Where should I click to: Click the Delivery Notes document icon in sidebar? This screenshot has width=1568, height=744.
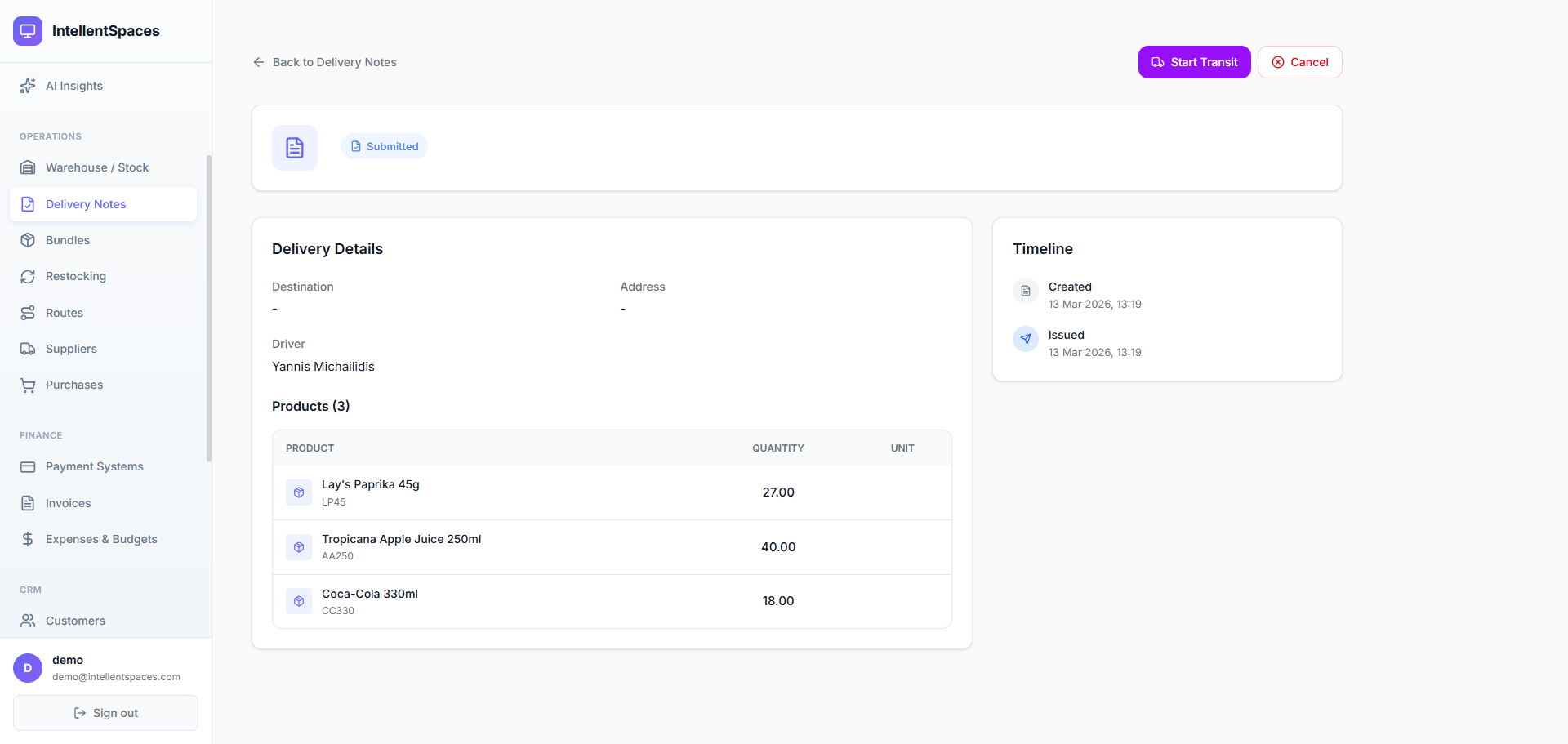pyautogui.click(x=28, y=204)
